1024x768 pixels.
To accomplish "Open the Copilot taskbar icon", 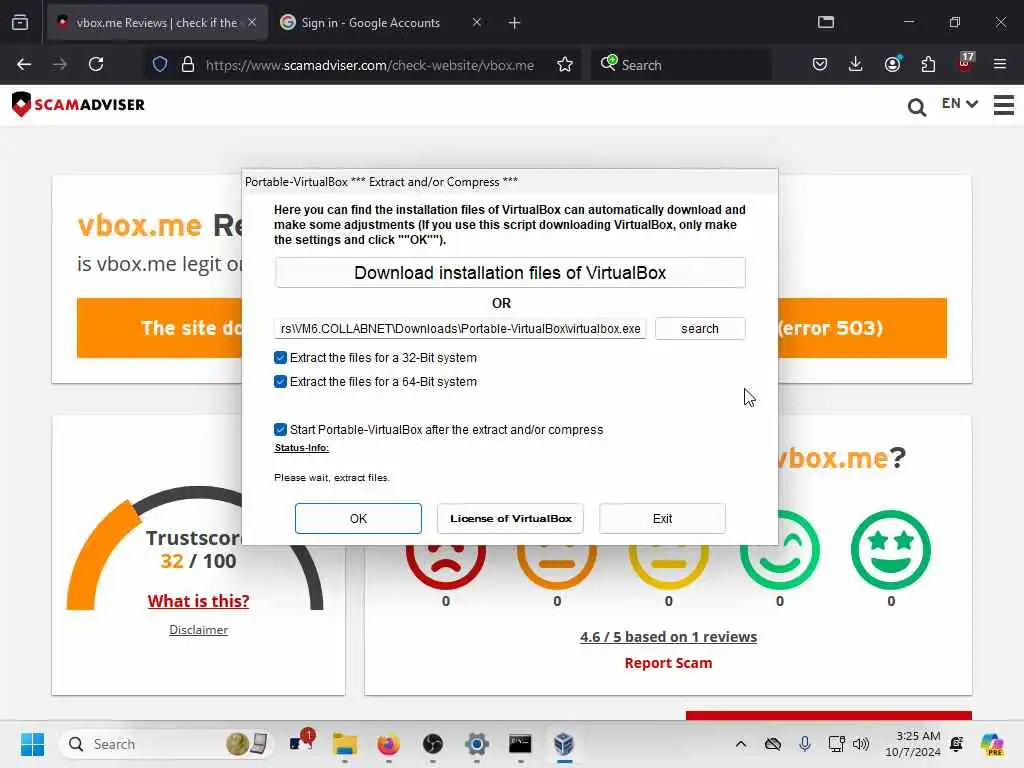I will pos(991,744).
